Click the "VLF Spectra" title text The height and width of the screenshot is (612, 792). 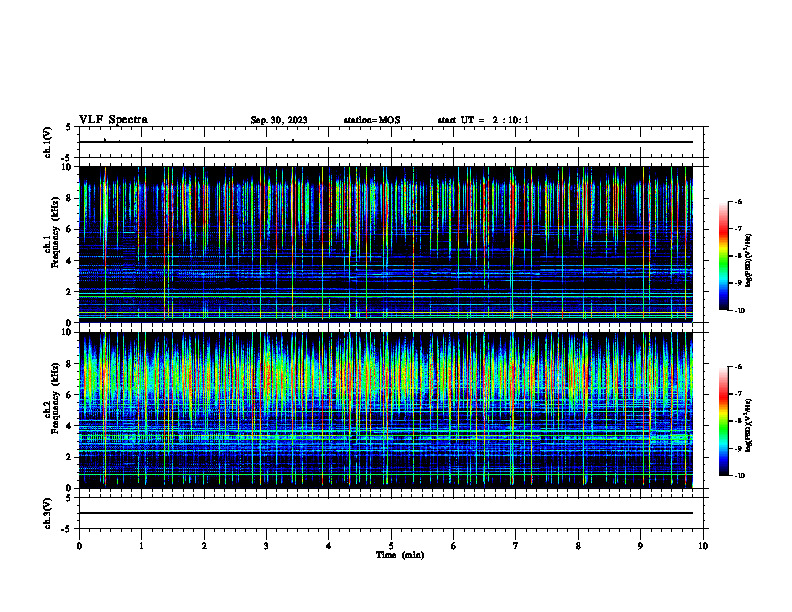pos(113,120)
